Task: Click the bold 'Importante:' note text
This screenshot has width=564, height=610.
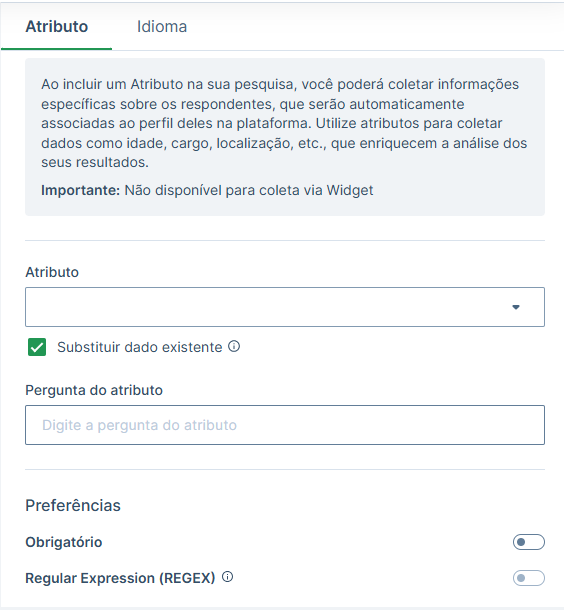Action: pos(81,190)
